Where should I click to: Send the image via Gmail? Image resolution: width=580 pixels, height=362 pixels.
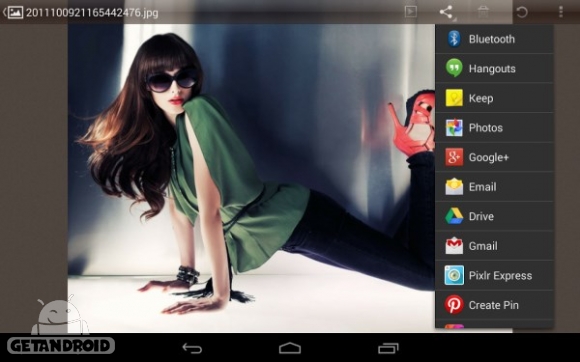pyautogui.click(x=494, y=246)
